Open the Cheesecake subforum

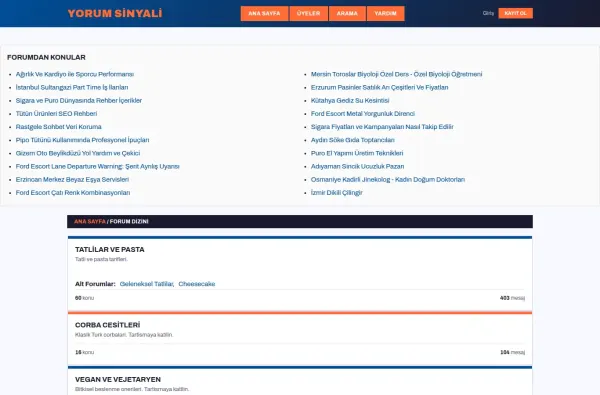pos(197,284)
